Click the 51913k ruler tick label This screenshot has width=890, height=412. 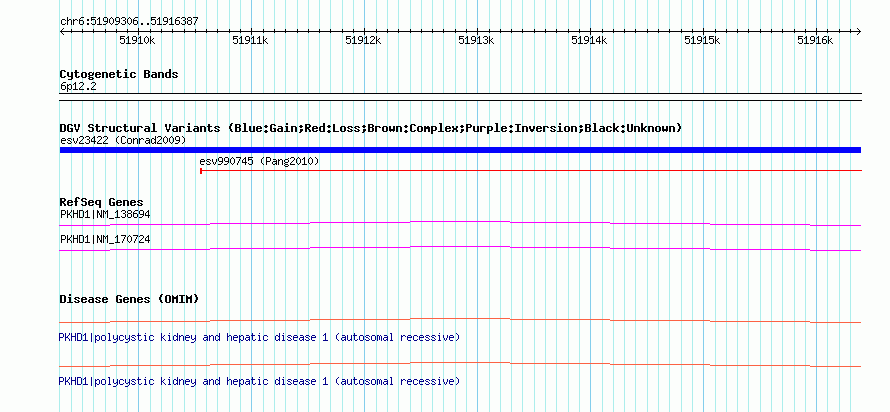pos(476,40)
